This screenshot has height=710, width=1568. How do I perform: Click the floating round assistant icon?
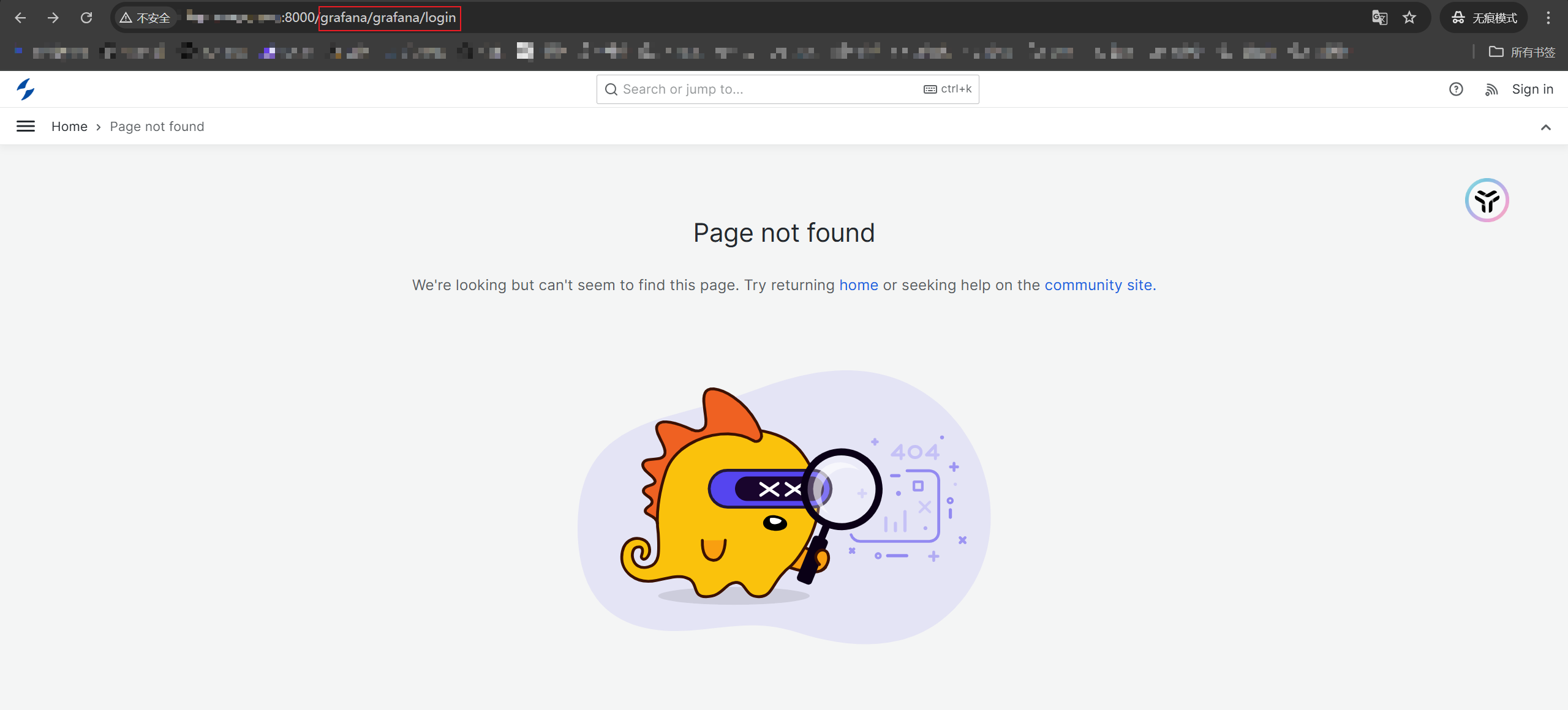tap(1487, 200)
